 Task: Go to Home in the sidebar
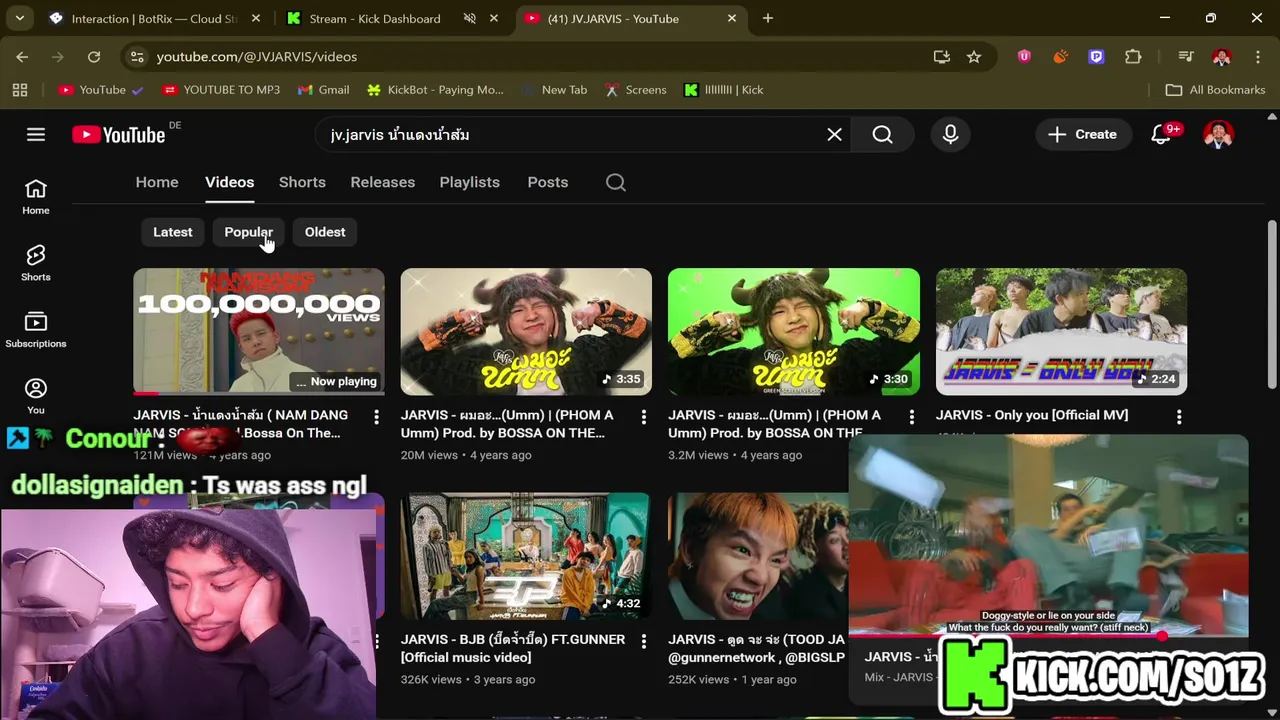[36, 197]
